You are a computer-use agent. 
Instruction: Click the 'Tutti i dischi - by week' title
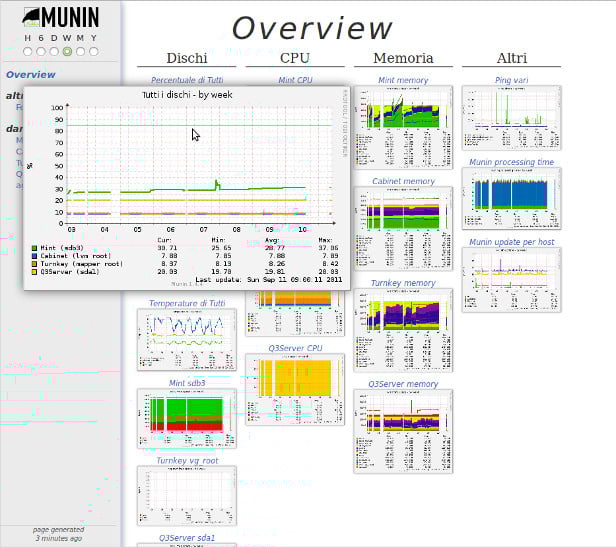[187, 95]
